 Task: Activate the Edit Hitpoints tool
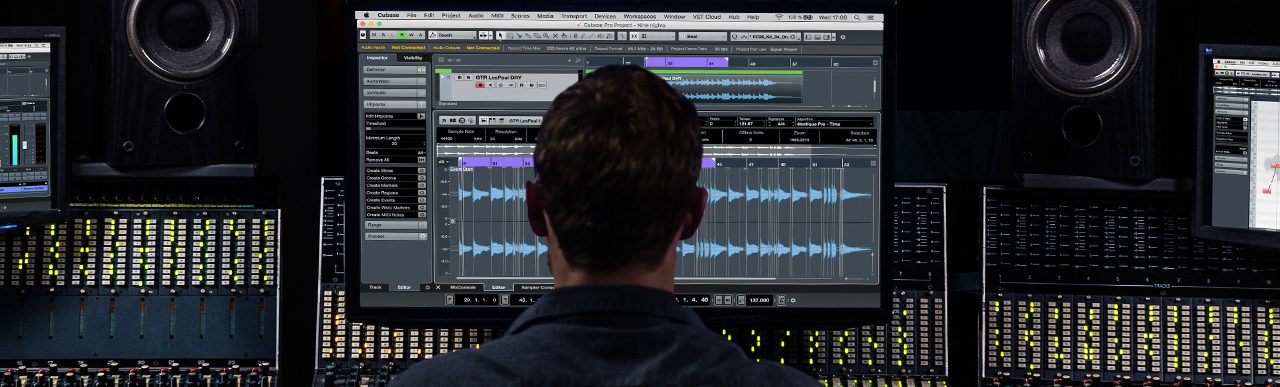pos(421,116)
